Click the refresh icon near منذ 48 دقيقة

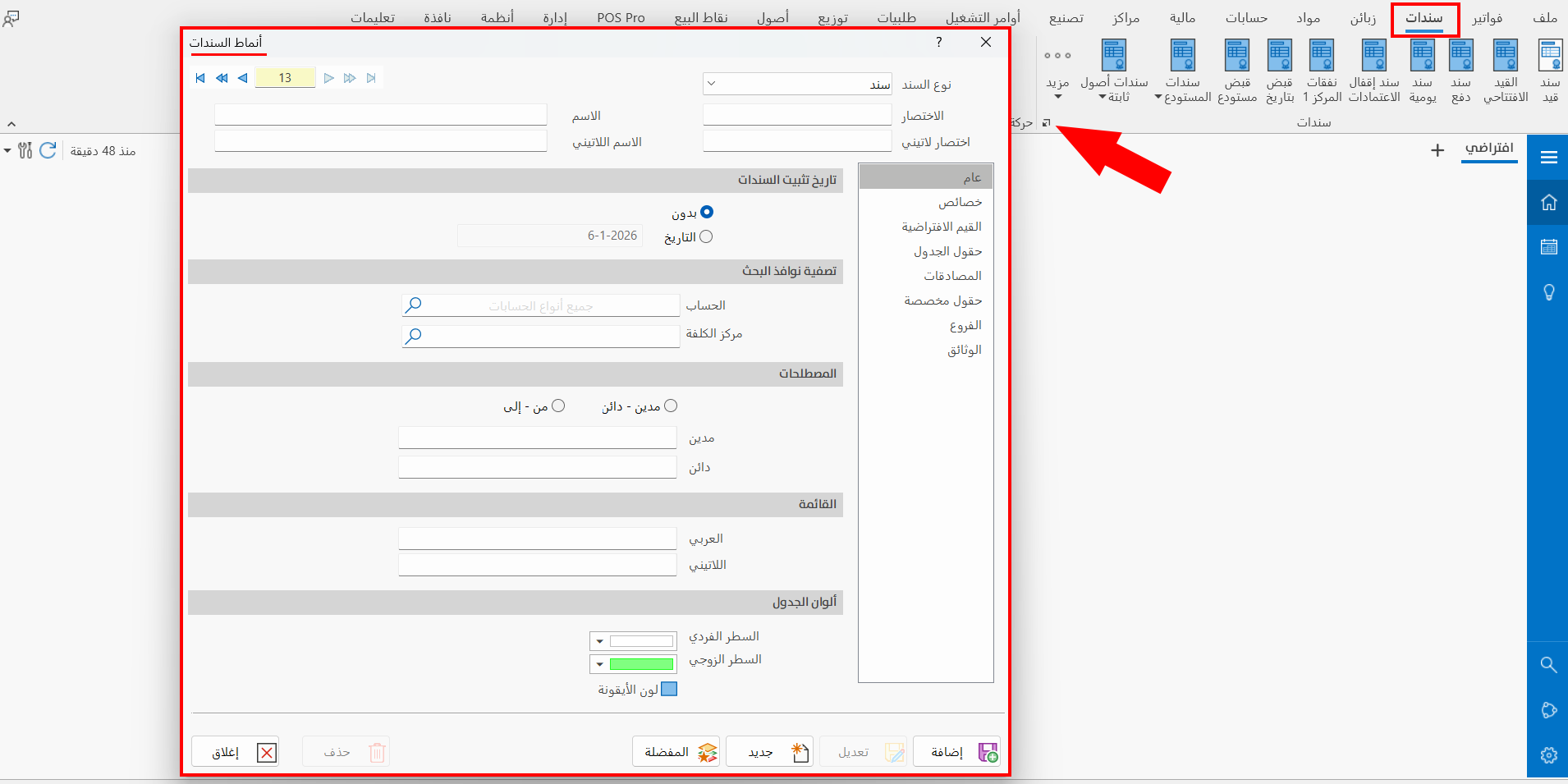tap(48, 150)
